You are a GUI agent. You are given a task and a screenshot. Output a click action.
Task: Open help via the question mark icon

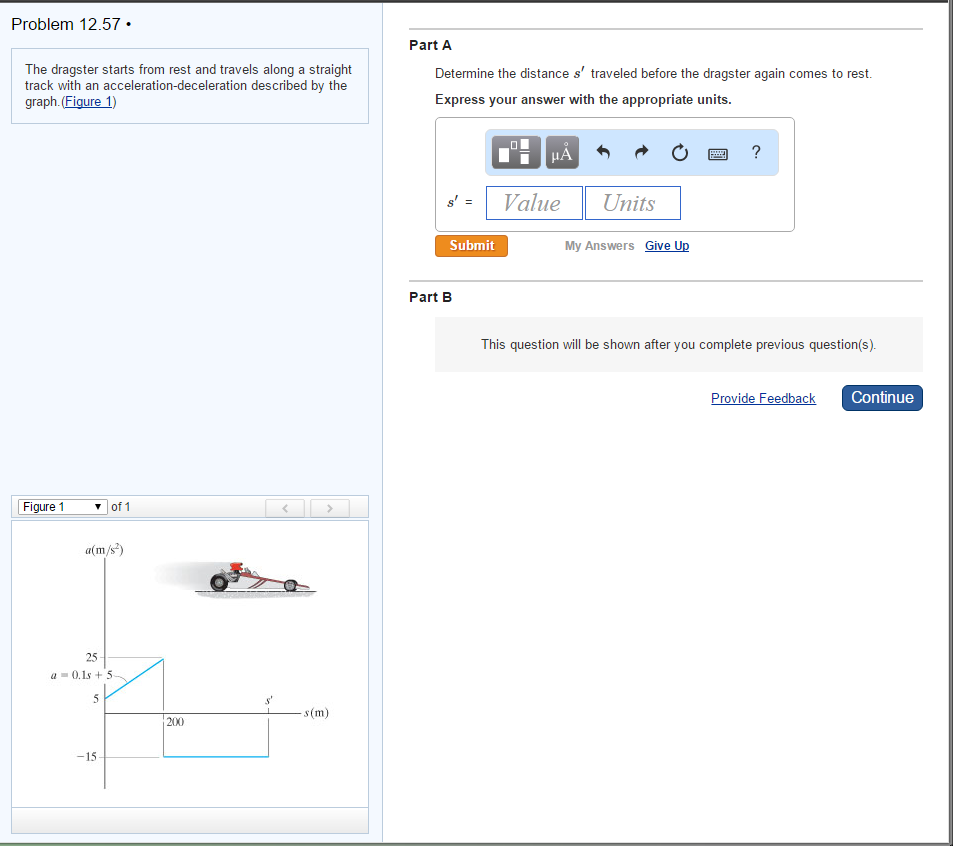[x=755, y=152]
